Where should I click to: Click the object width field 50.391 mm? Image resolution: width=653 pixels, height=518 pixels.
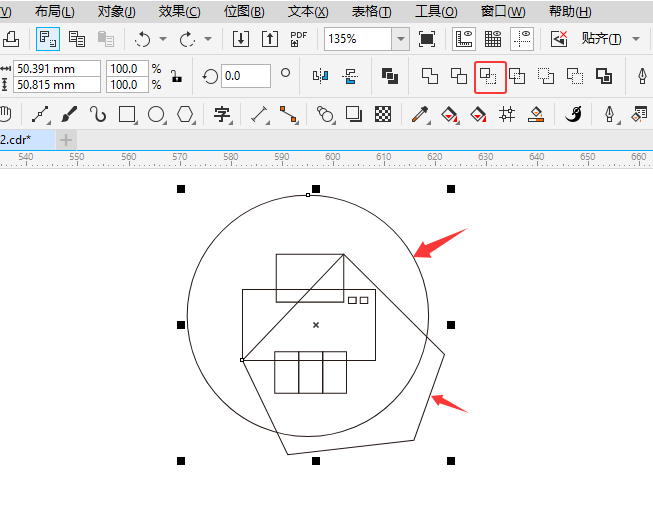coord(57,69)
